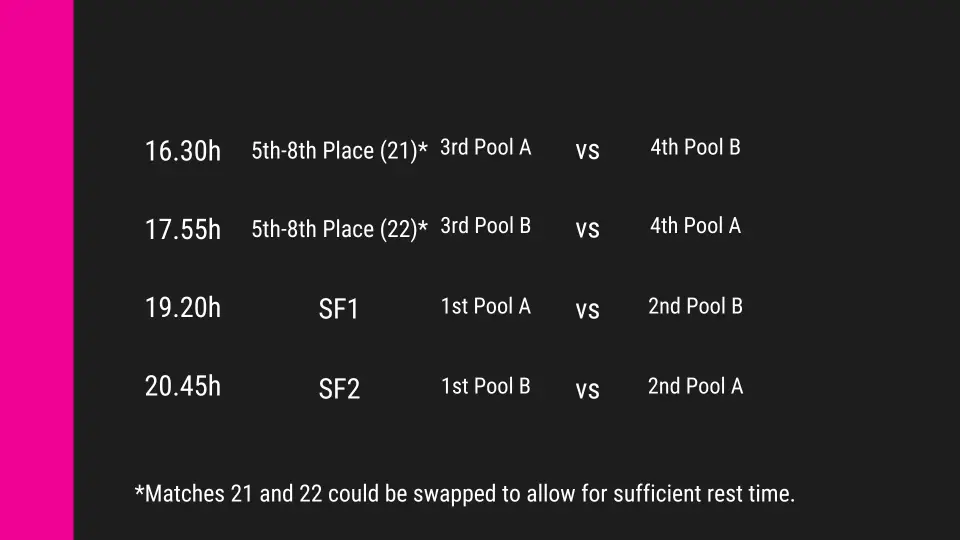The image size is (960, 540).
Task: Select the 2nd Pool B team entry
Action: point(695,307)
